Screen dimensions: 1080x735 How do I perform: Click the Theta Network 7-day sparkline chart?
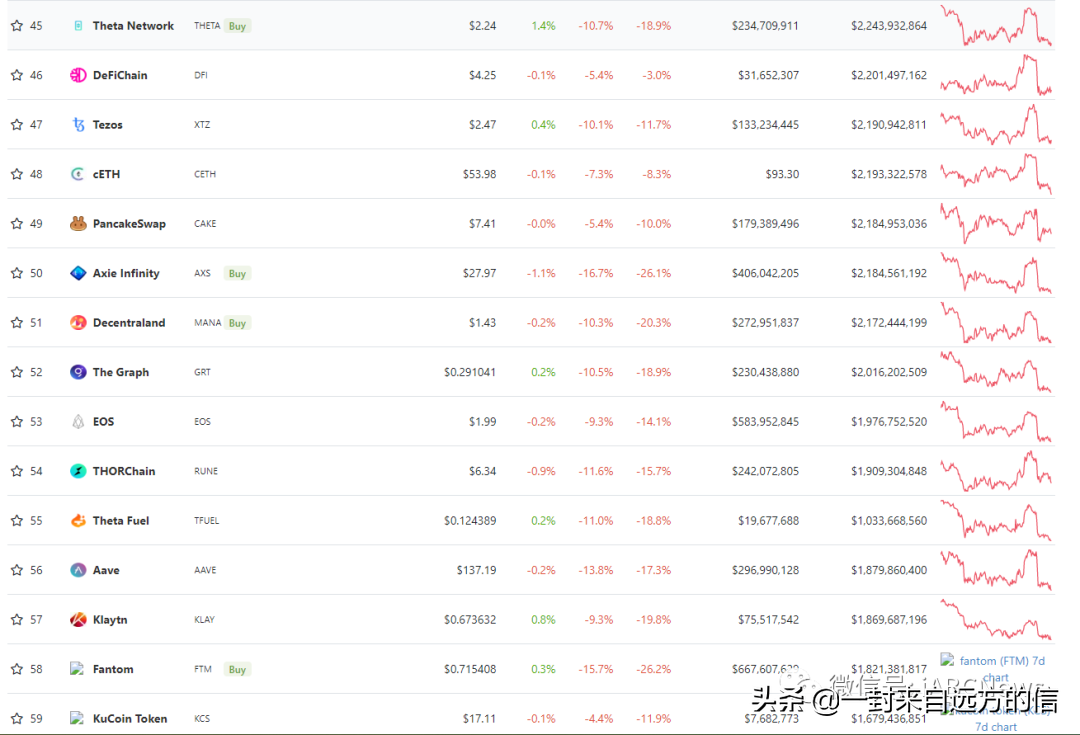pos(996,25)
